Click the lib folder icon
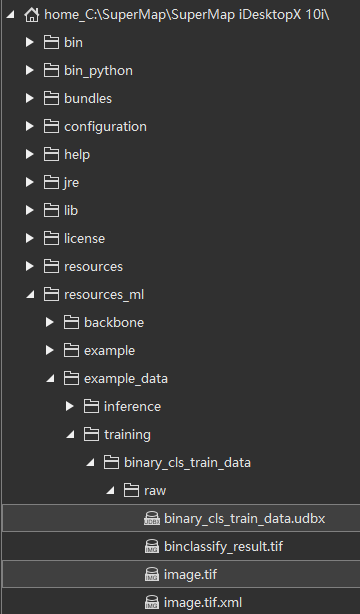 (x=51, y=210)
